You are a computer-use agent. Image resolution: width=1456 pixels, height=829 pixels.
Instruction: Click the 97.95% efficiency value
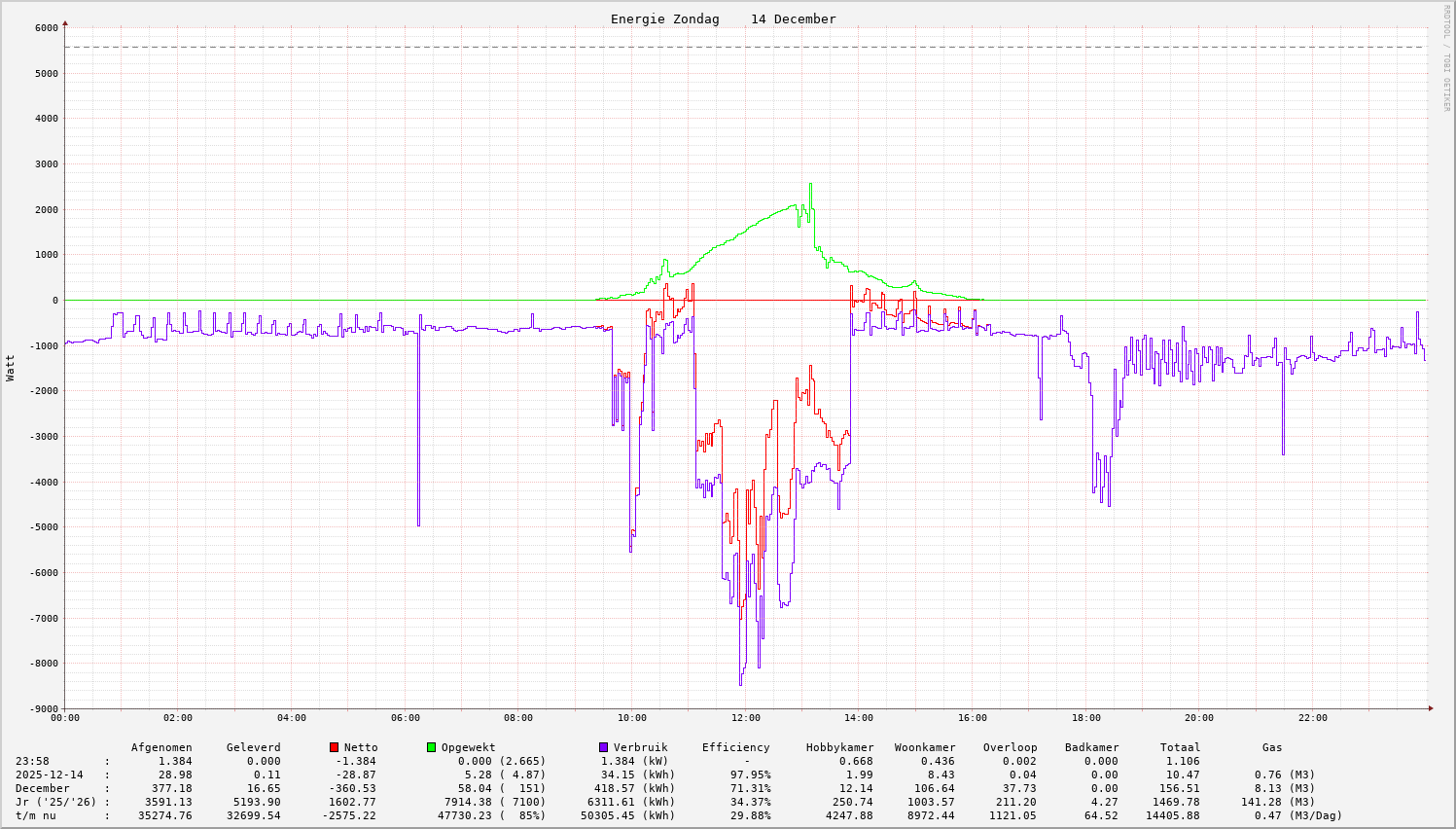click(750, 775)
